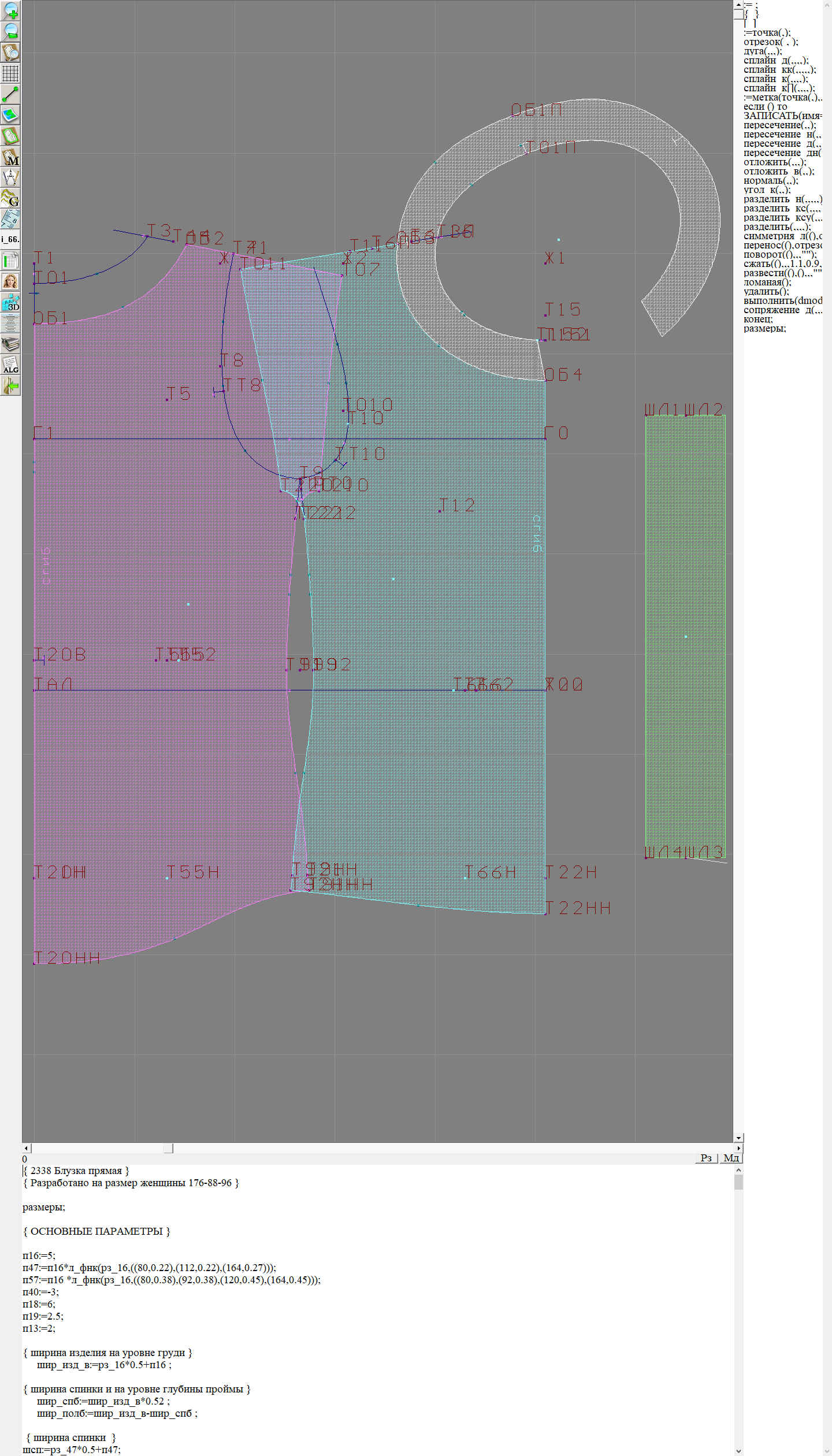Click the horizontal scrollbar thumb below canvas

click(x=168, y=1148)
